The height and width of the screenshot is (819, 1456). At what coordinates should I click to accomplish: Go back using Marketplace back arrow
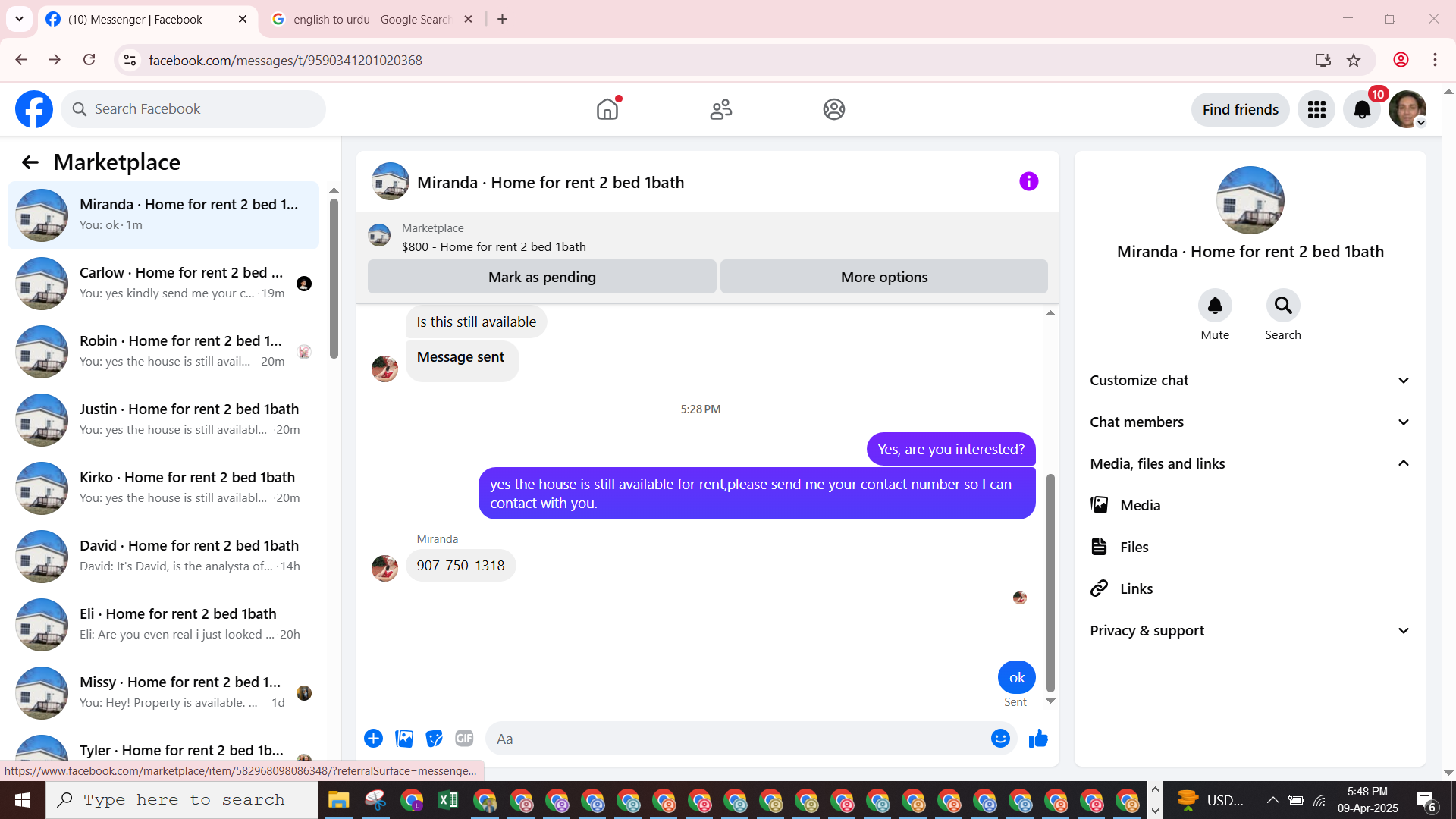click(x=30, y=162)
